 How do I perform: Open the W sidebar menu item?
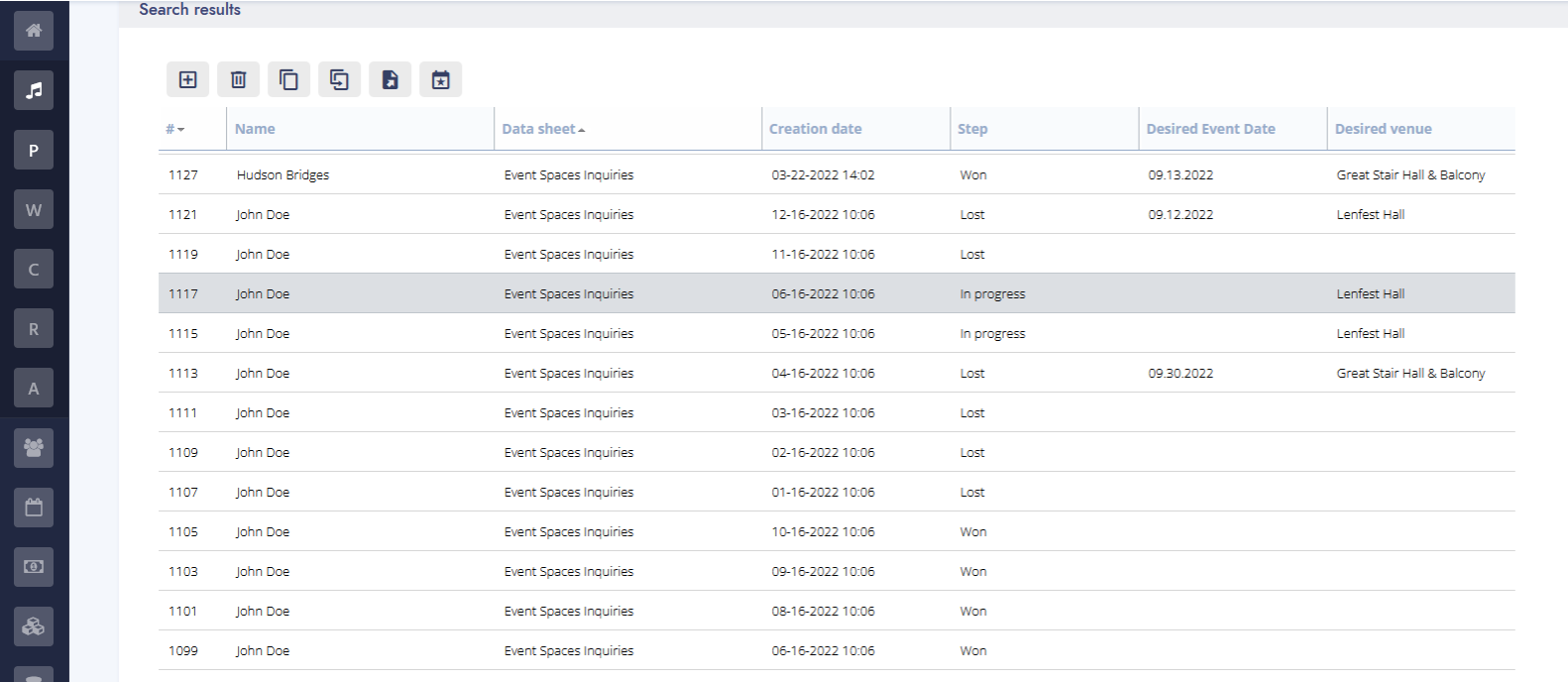pyautogui.click(x=34, y=210)
